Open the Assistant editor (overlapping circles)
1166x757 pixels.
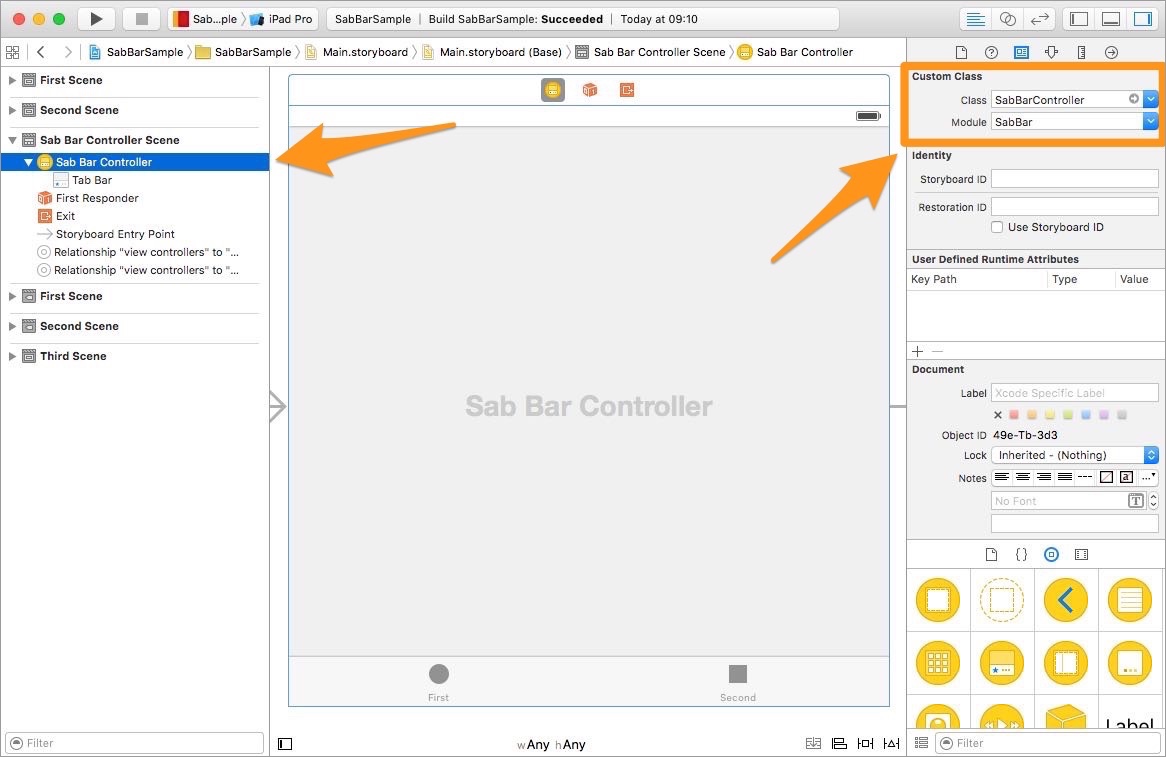(x=1008, y=19)
